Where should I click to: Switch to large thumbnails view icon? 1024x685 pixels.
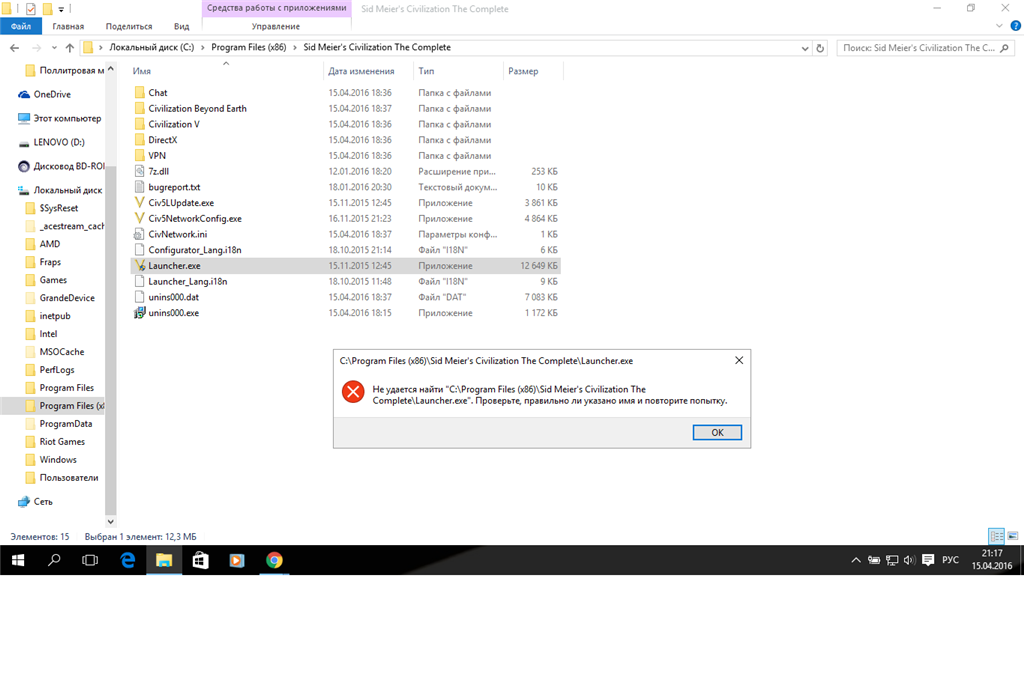pos(1013,536)
